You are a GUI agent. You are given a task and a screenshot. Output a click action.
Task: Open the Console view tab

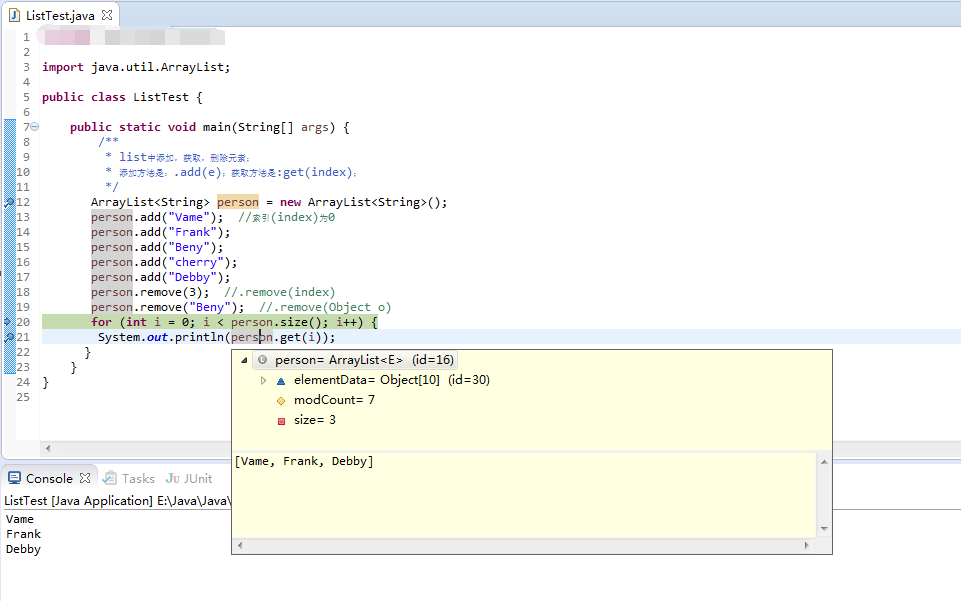pos(49,478)
